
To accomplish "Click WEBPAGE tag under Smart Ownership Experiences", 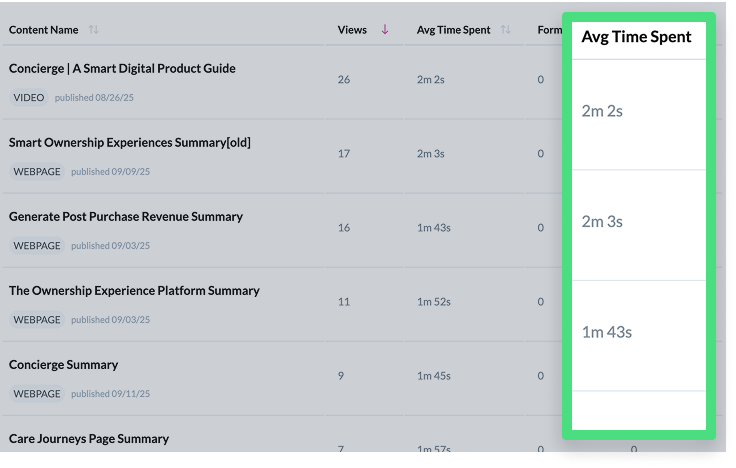I will 37,171.
